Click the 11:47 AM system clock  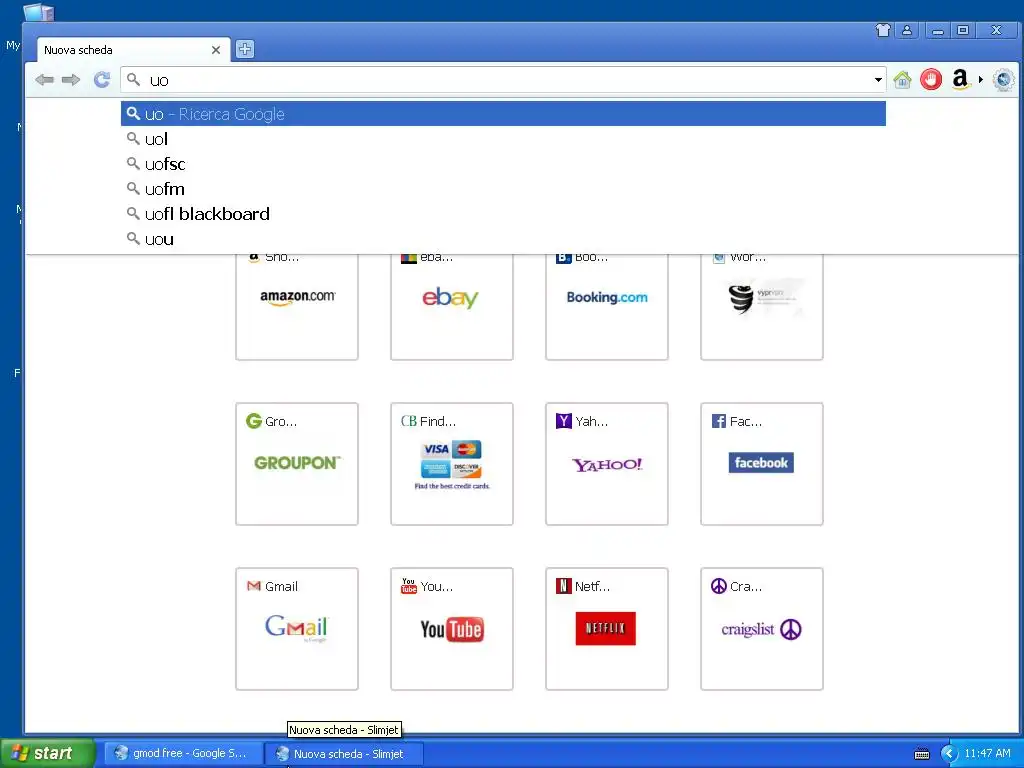click(x=987, y=754)
